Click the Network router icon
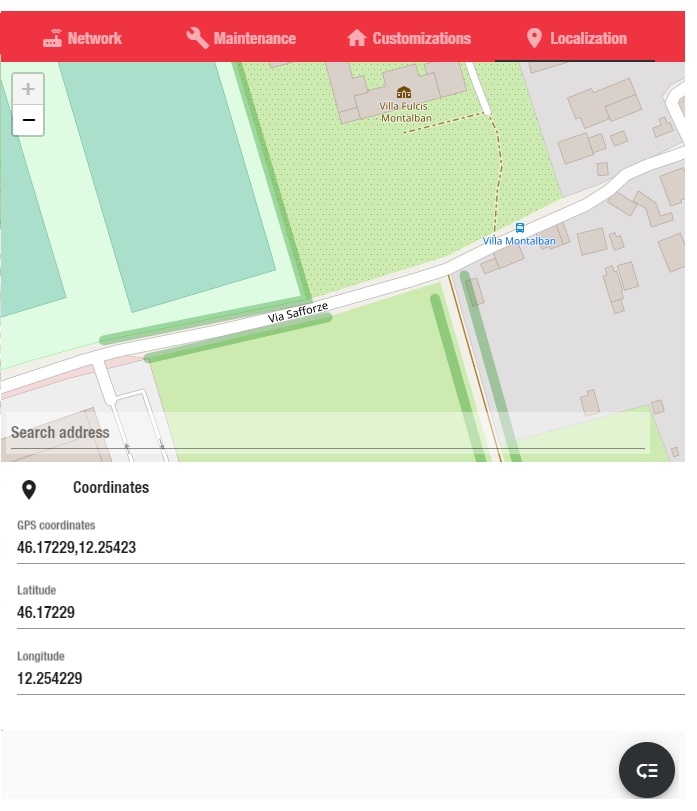 [52, 38]
